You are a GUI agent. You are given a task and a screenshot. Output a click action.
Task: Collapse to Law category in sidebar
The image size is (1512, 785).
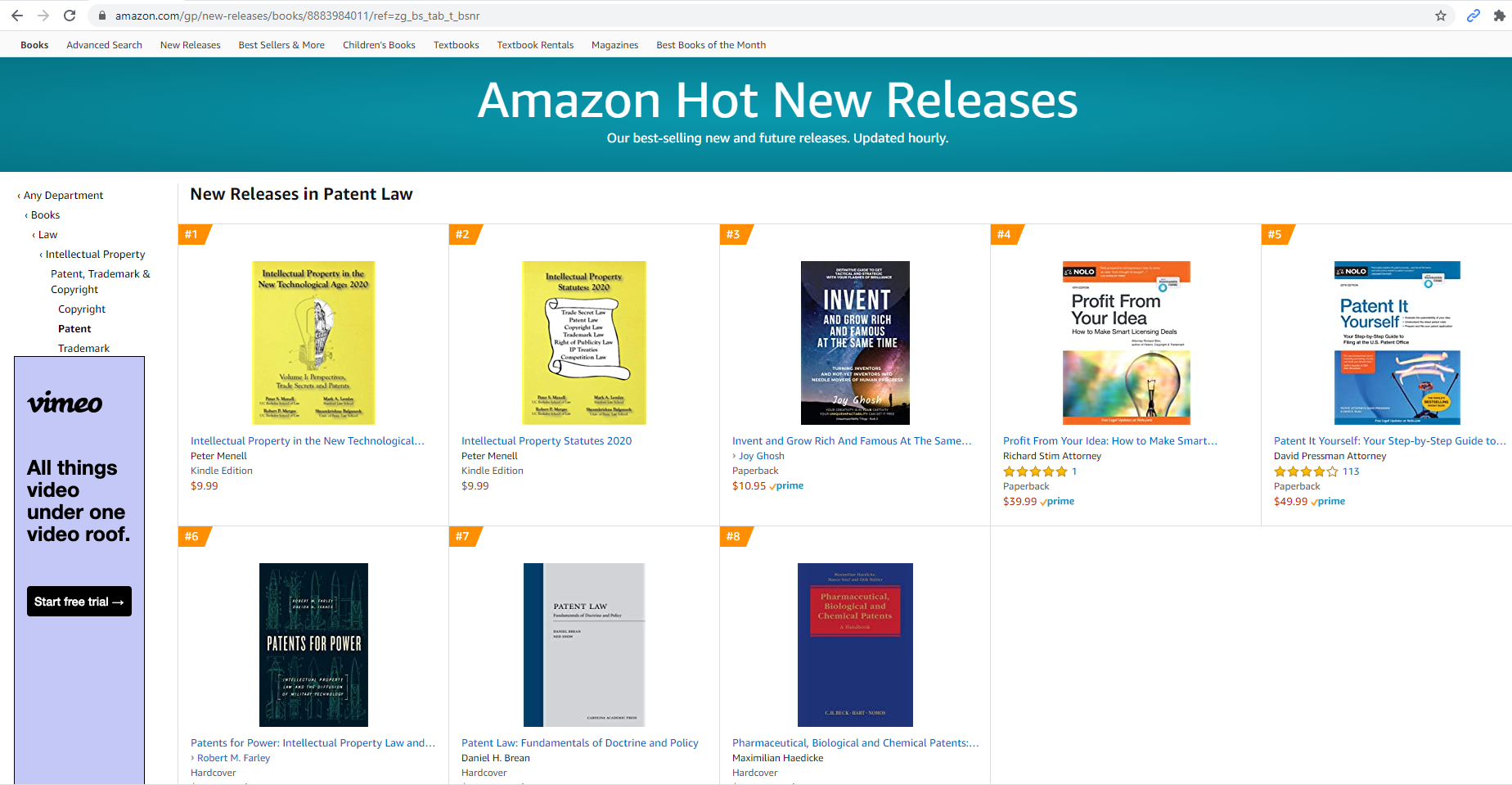pos(47,235)
